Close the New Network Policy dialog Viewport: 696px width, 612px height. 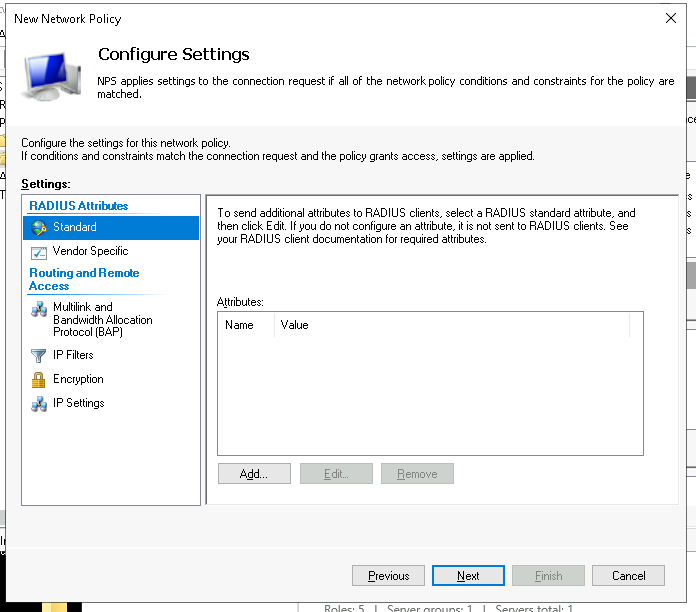tap(670, 18)
